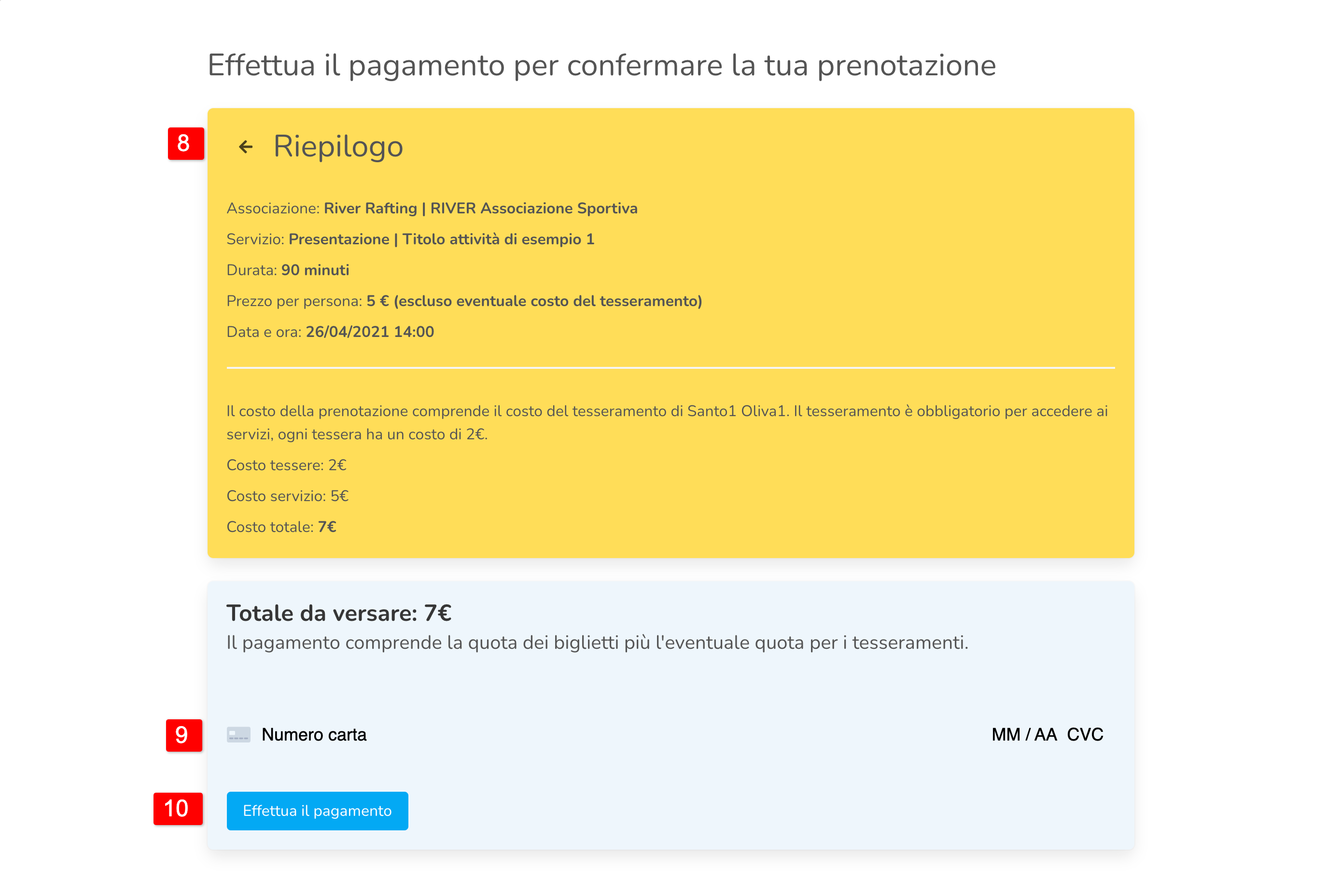Click the CVC security code field
1341x896 pixels.
click(1085, 734)
